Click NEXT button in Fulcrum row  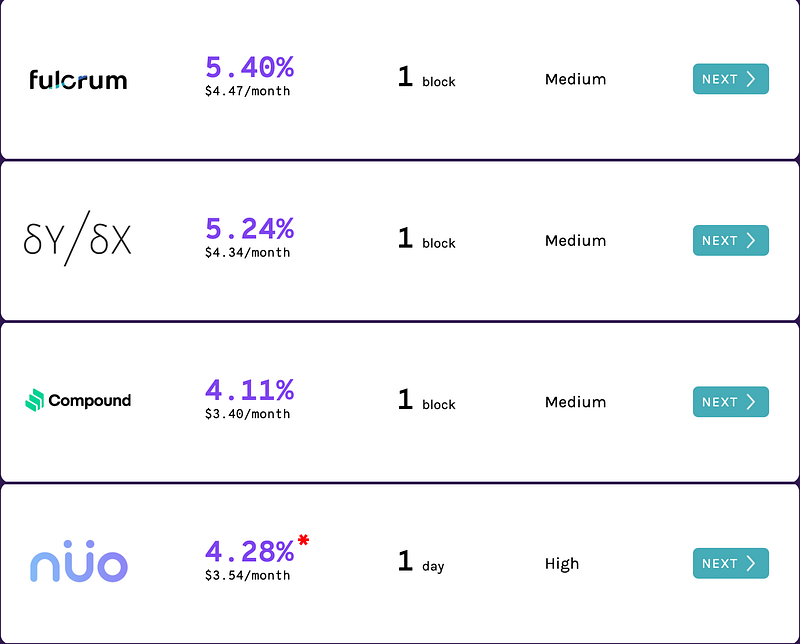coord(731,79)
